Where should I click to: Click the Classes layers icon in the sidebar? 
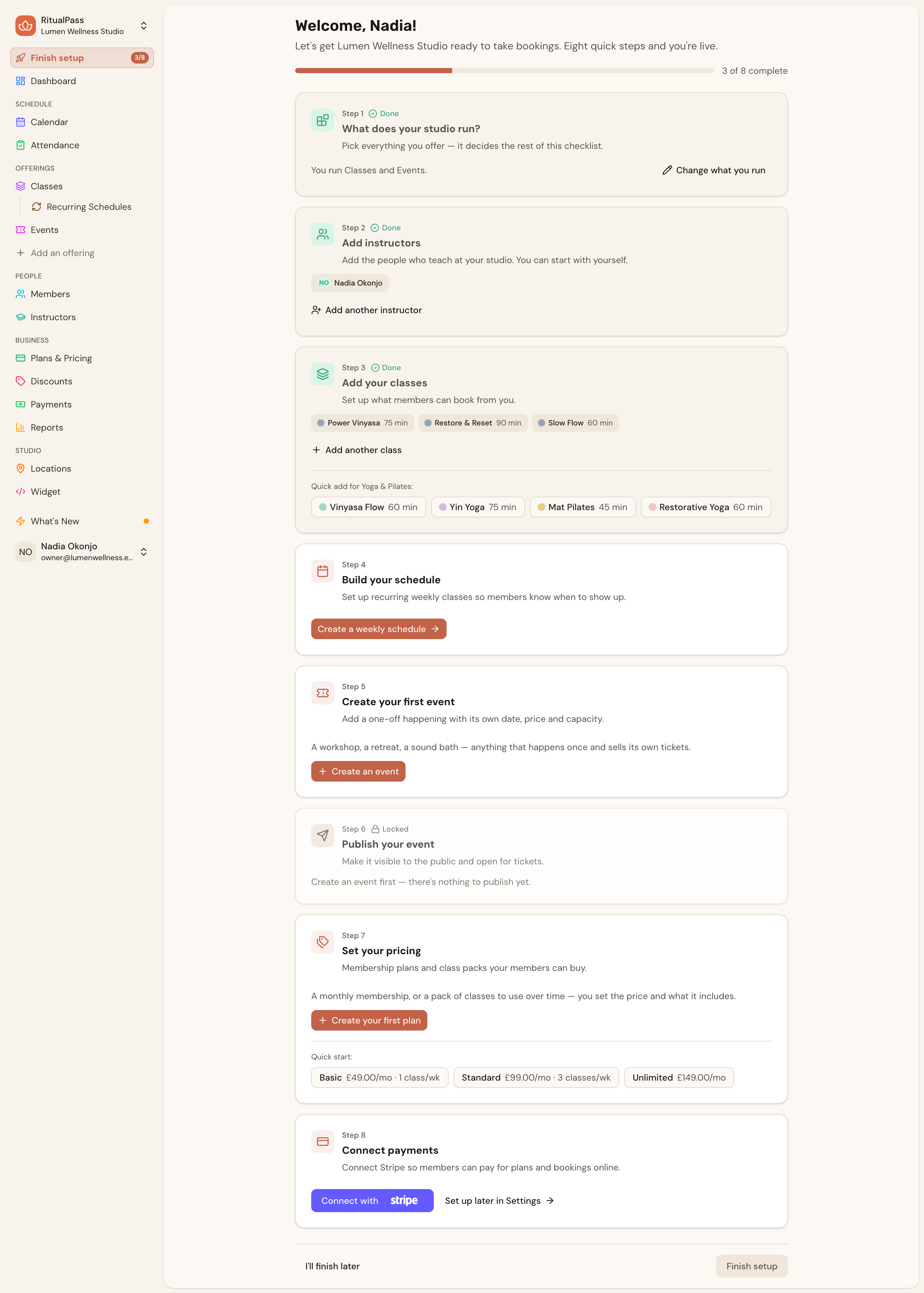point(21,186)
